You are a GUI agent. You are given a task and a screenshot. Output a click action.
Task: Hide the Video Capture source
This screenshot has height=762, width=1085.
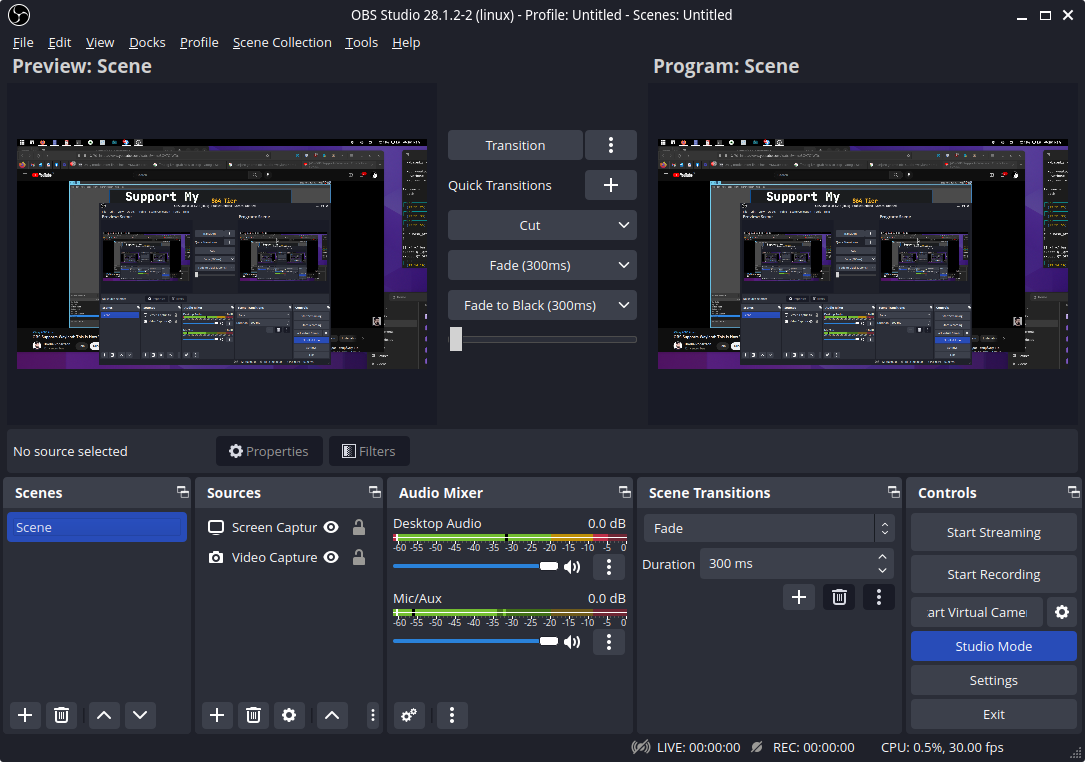331,557
